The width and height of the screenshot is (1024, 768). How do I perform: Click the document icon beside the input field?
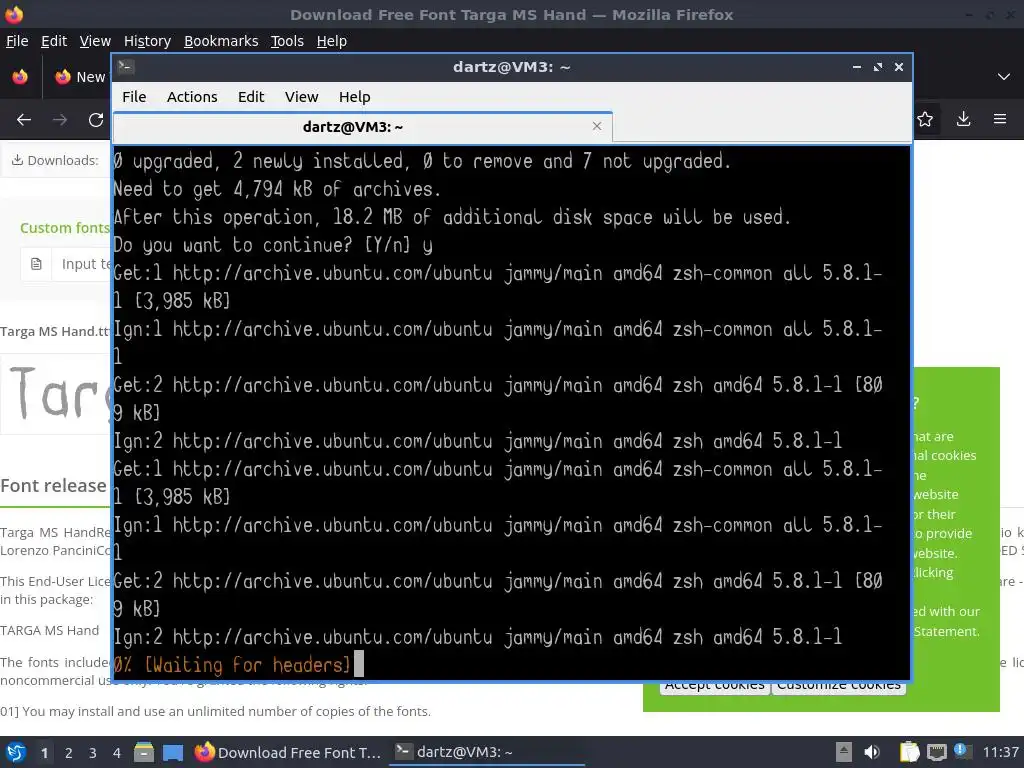tap(37, 264)
